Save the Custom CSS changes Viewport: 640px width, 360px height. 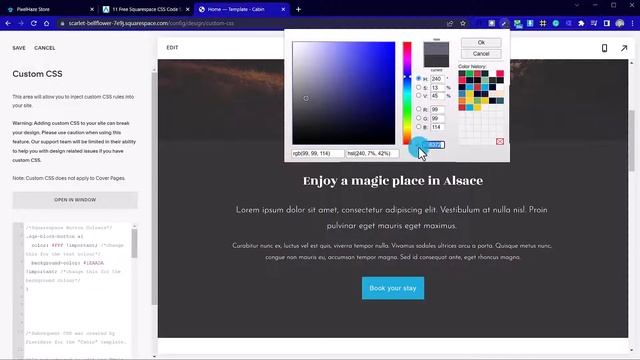tap(19, 48)
